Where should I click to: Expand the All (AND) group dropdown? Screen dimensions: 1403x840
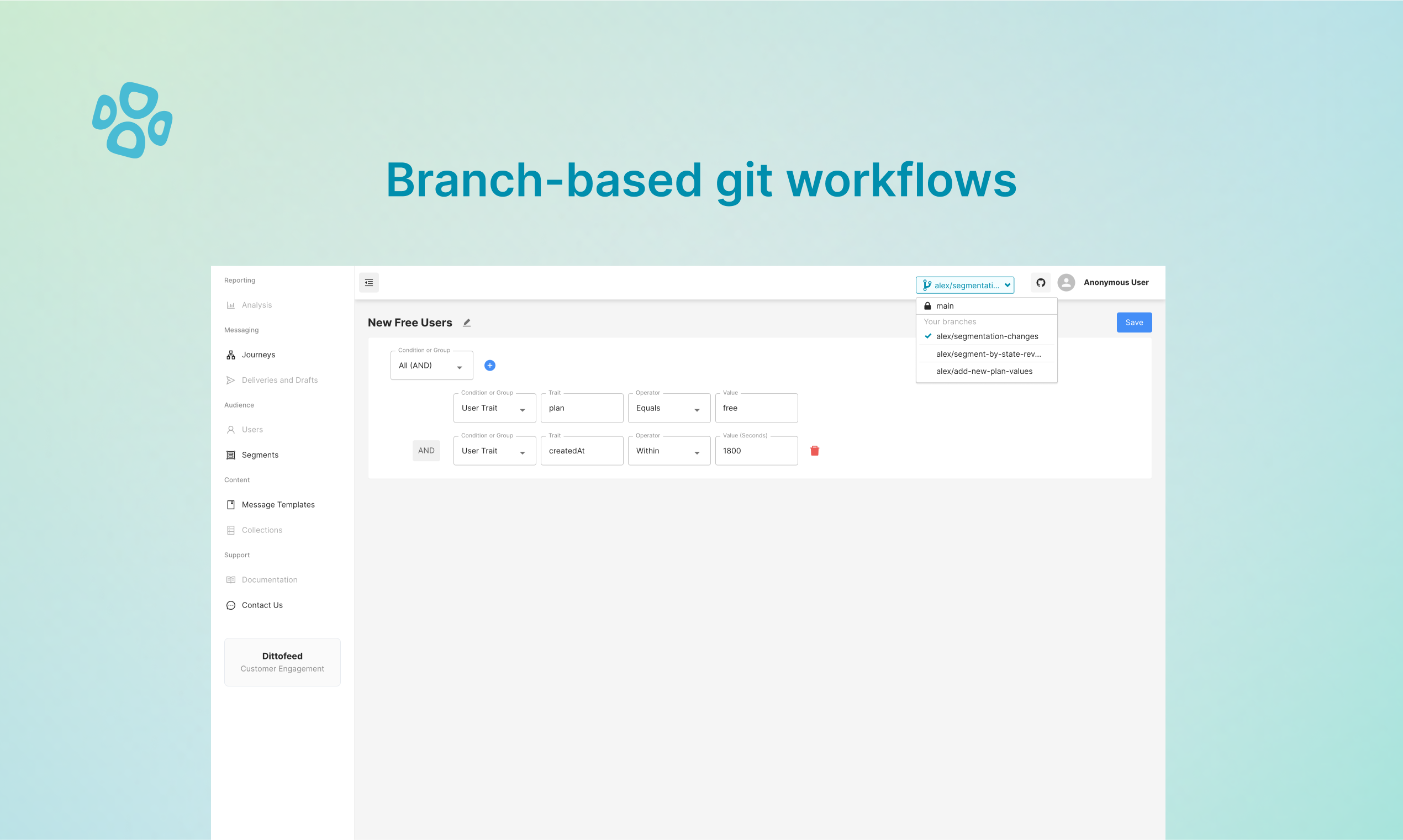pos(432,366)
